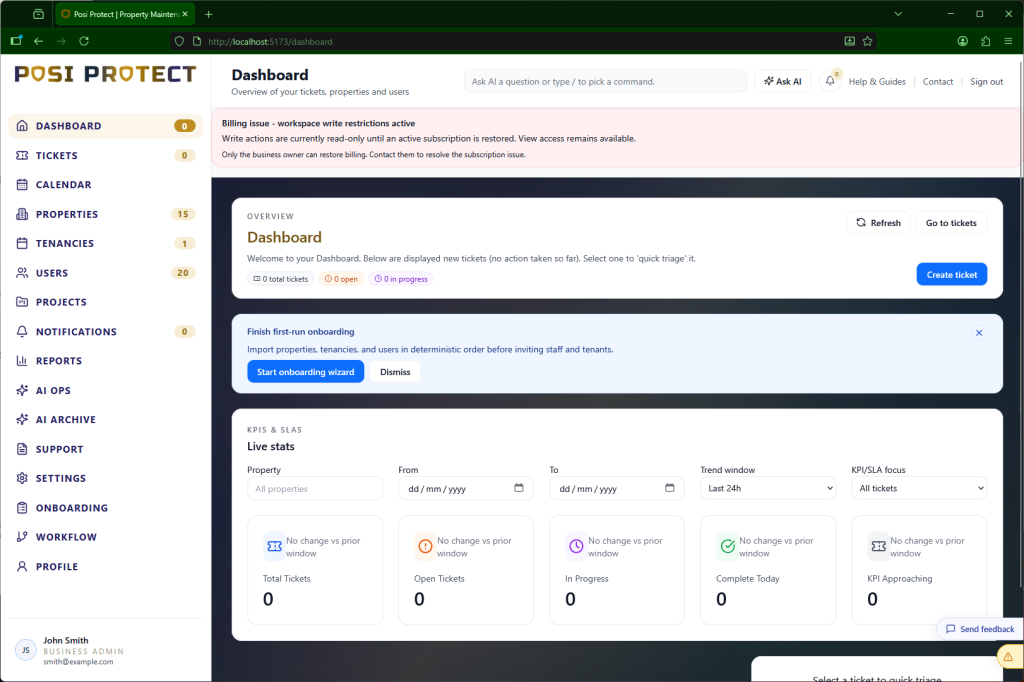Image resolution: width=1024 pixels, height=682 pixels.
Task: Expand the Trend window dropdown
Action: click(767, 488)
